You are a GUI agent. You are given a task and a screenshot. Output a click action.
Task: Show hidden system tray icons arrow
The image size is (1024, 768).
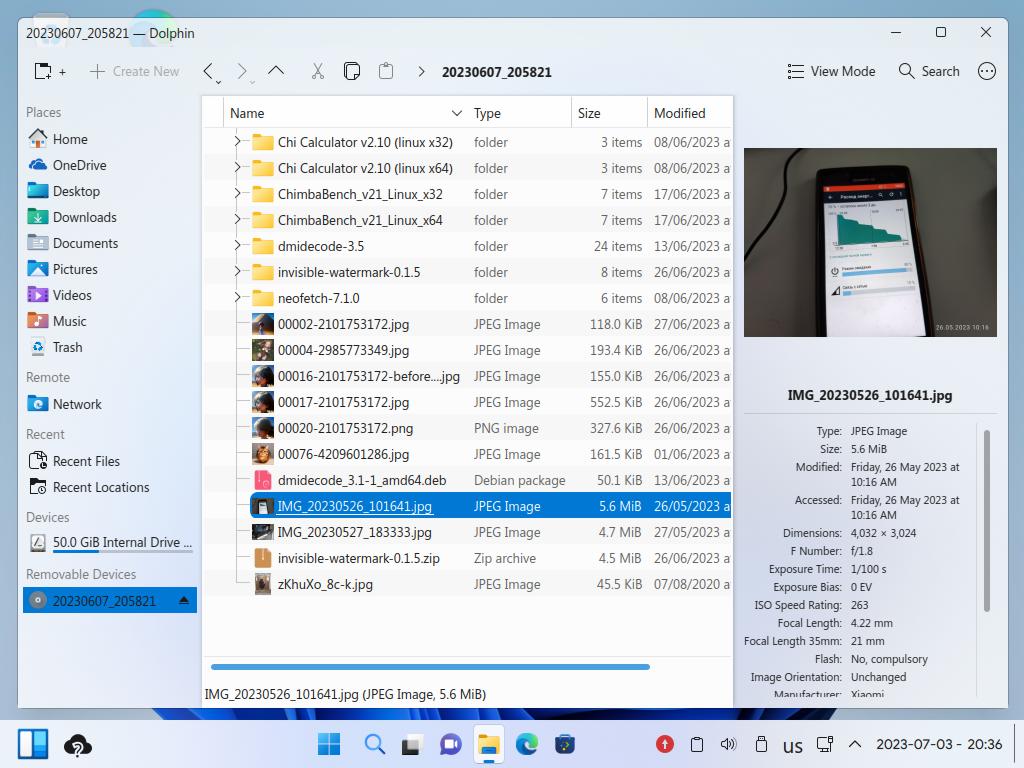pos(855,744)
